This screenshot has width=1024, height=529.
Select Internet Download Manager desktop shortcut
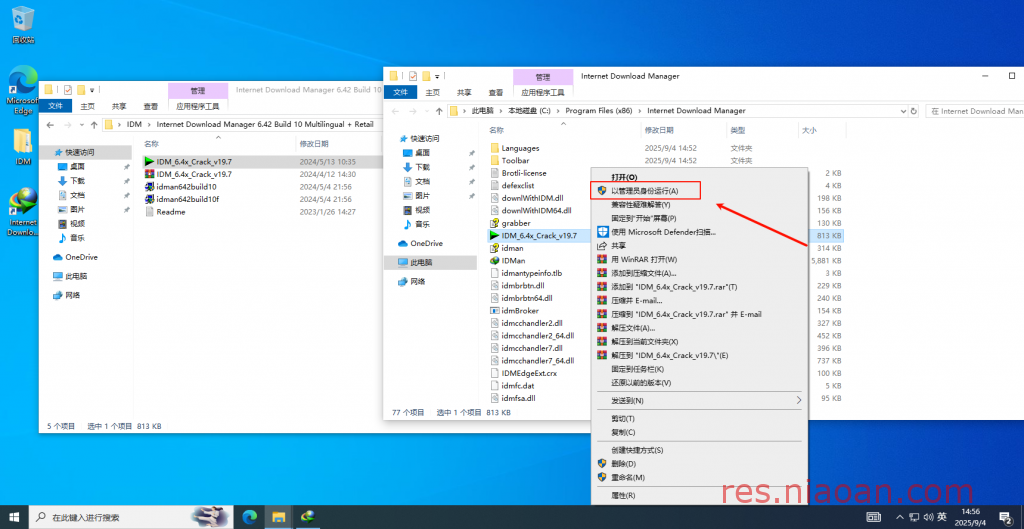23,212
